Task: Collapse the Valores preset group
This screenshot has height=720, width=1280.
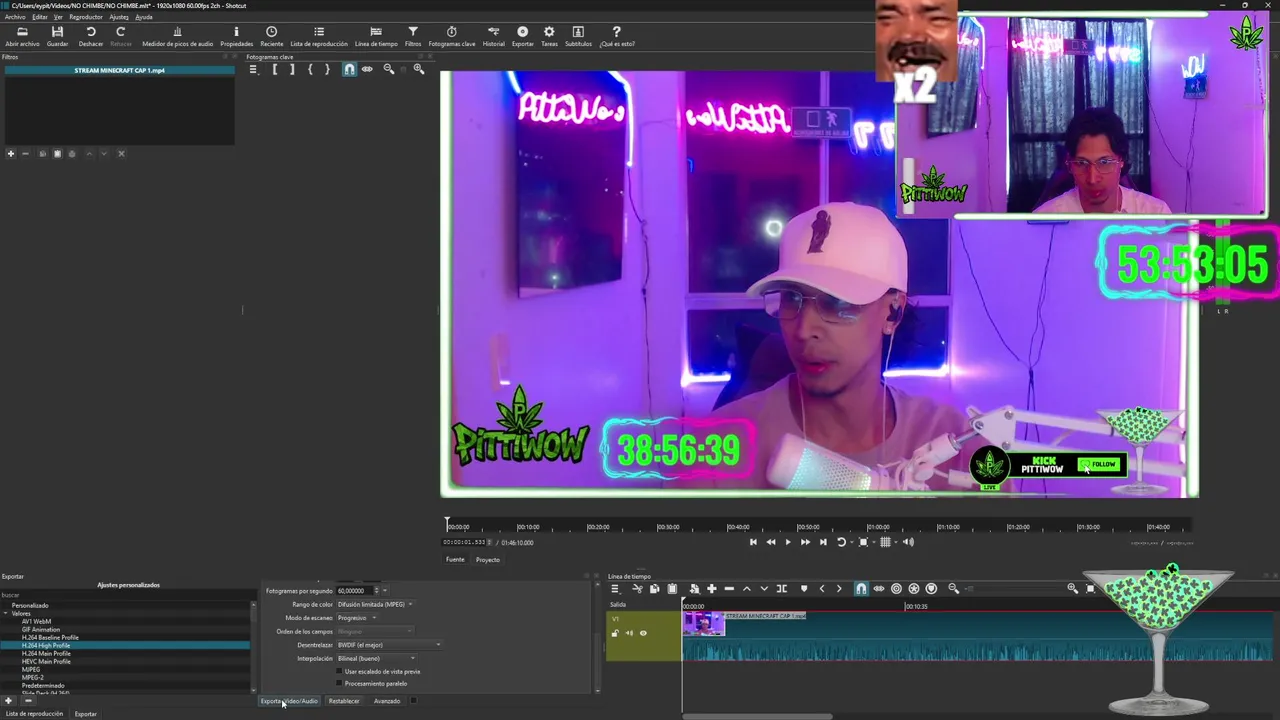Action: 7,614
